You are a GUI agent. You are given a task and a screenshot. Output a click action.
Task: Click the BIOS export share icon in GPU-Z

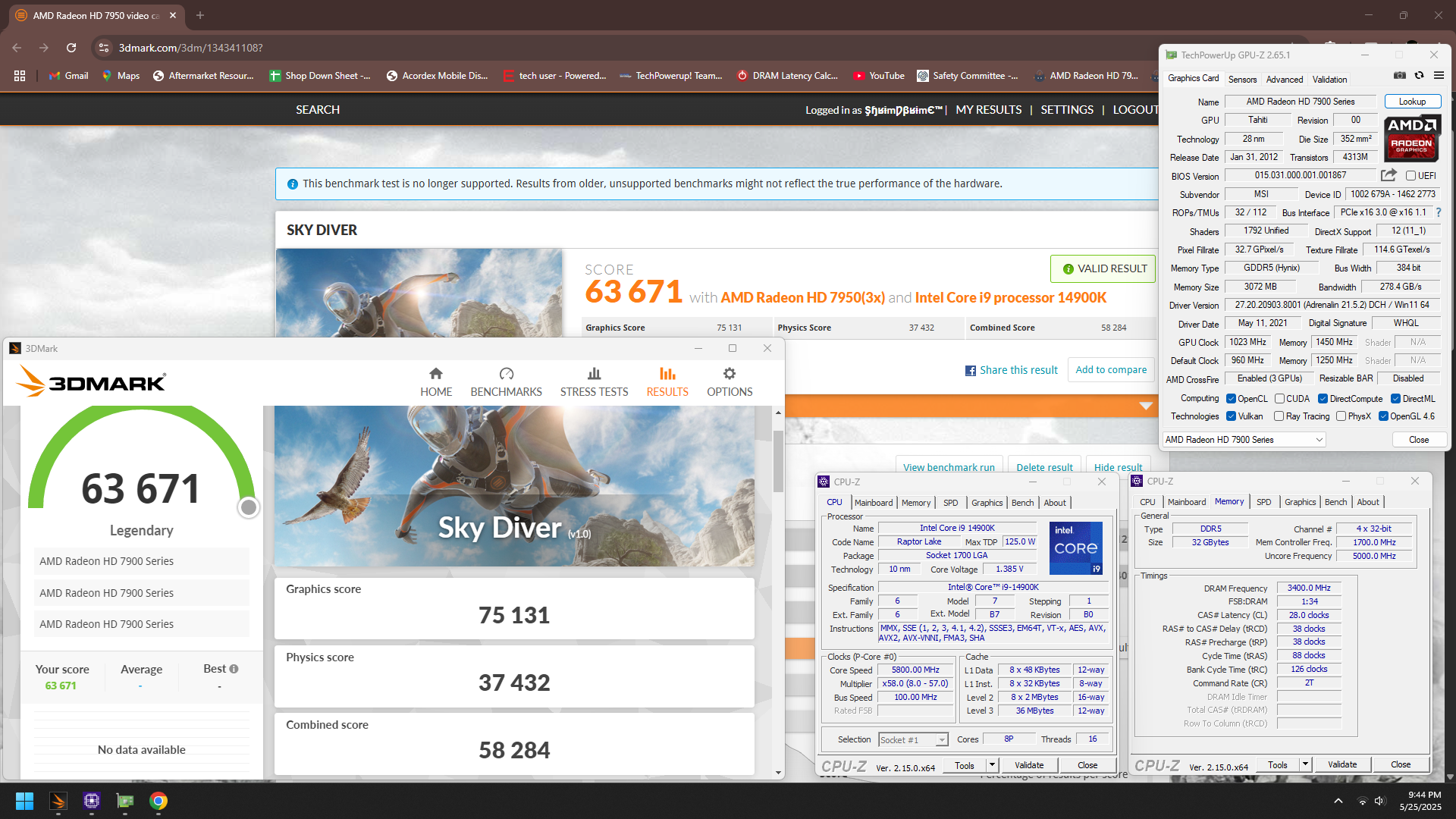coord(1389,175)
